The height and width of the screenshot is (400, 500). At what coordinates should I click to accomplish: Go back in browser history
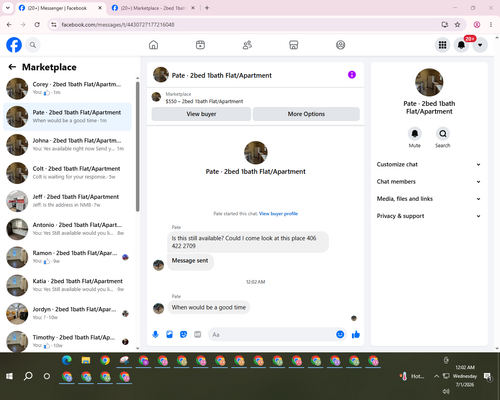[9, 25]
